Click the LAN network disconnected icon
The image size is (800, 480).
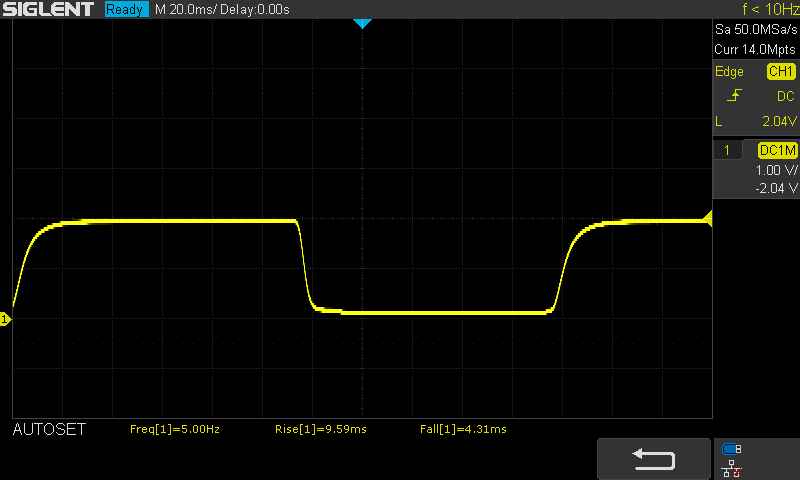click(x=732, y=469)
